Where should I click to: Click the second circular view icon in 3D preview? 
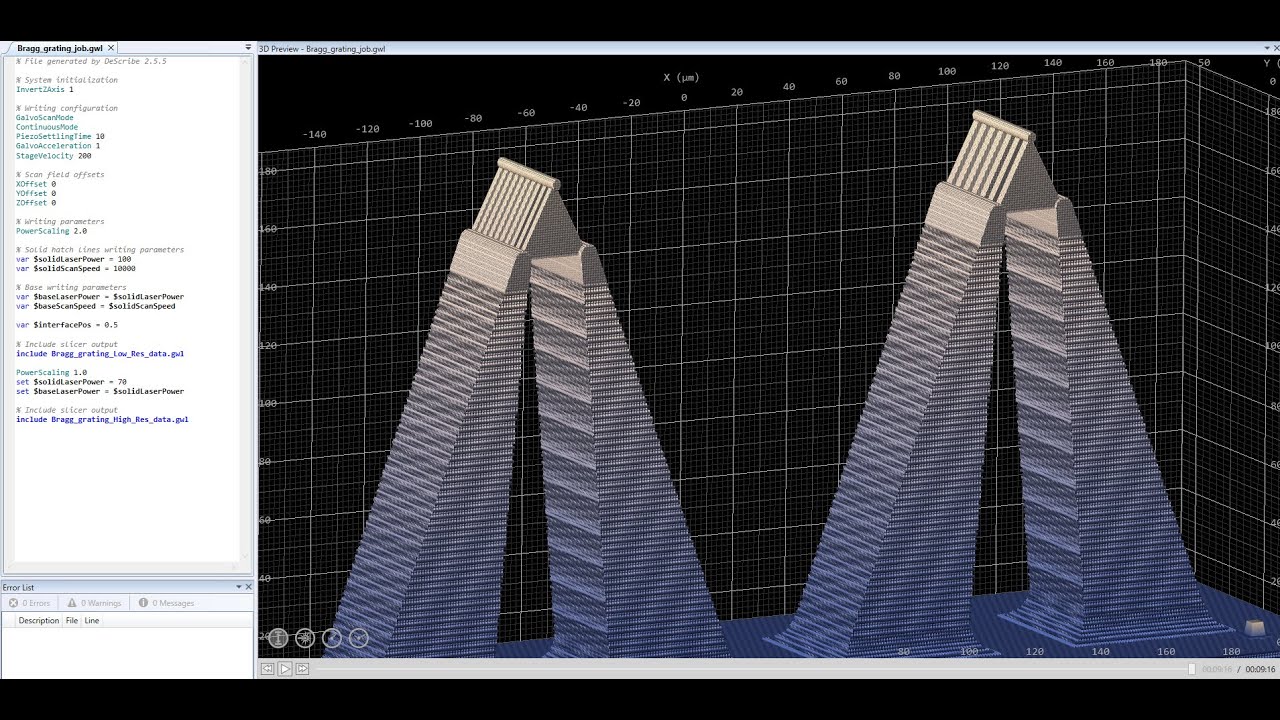[x=305, y=638]
